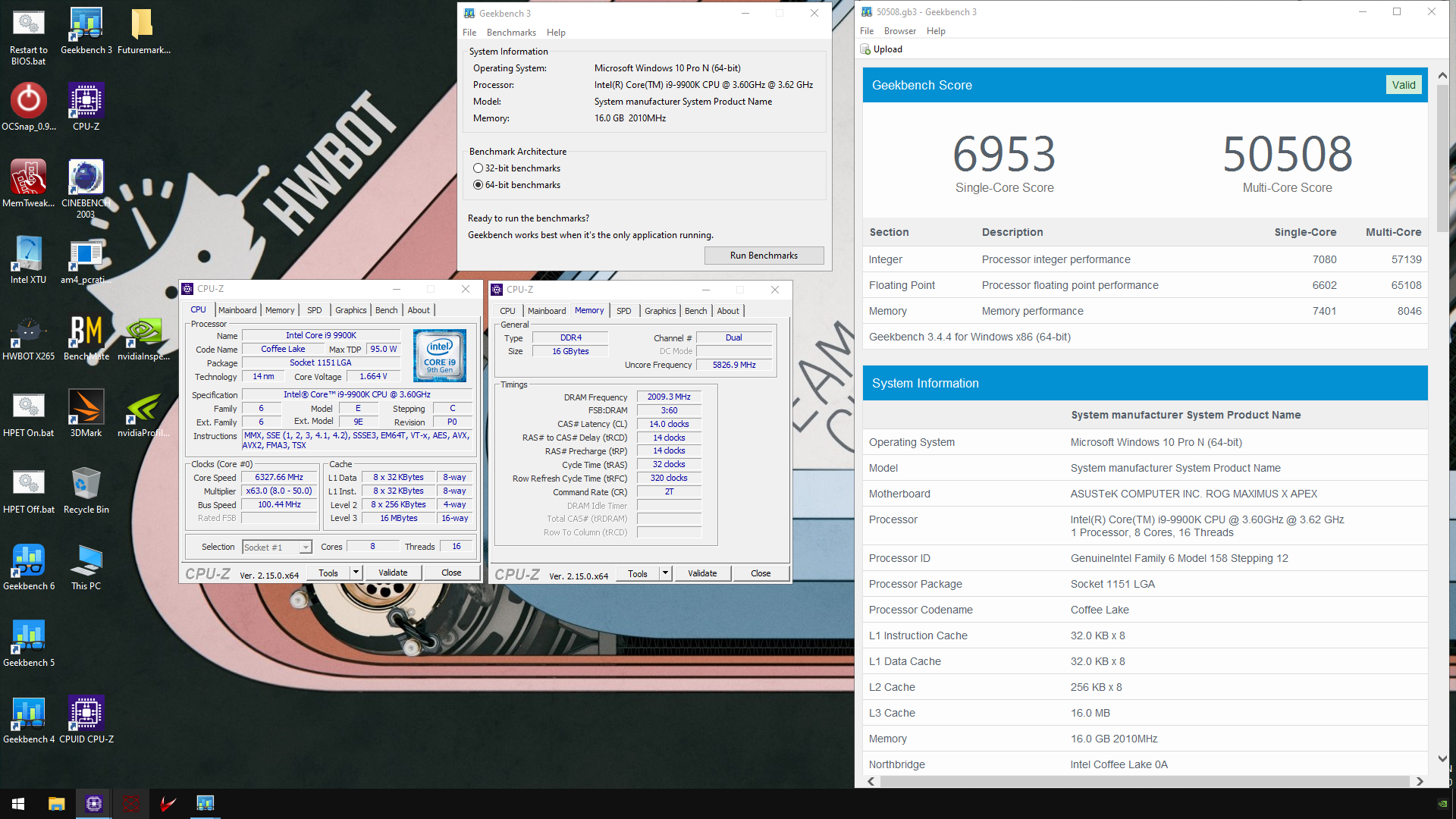Click Upload in Geekbench results window
1456x819 pixels.
[881, 49]
